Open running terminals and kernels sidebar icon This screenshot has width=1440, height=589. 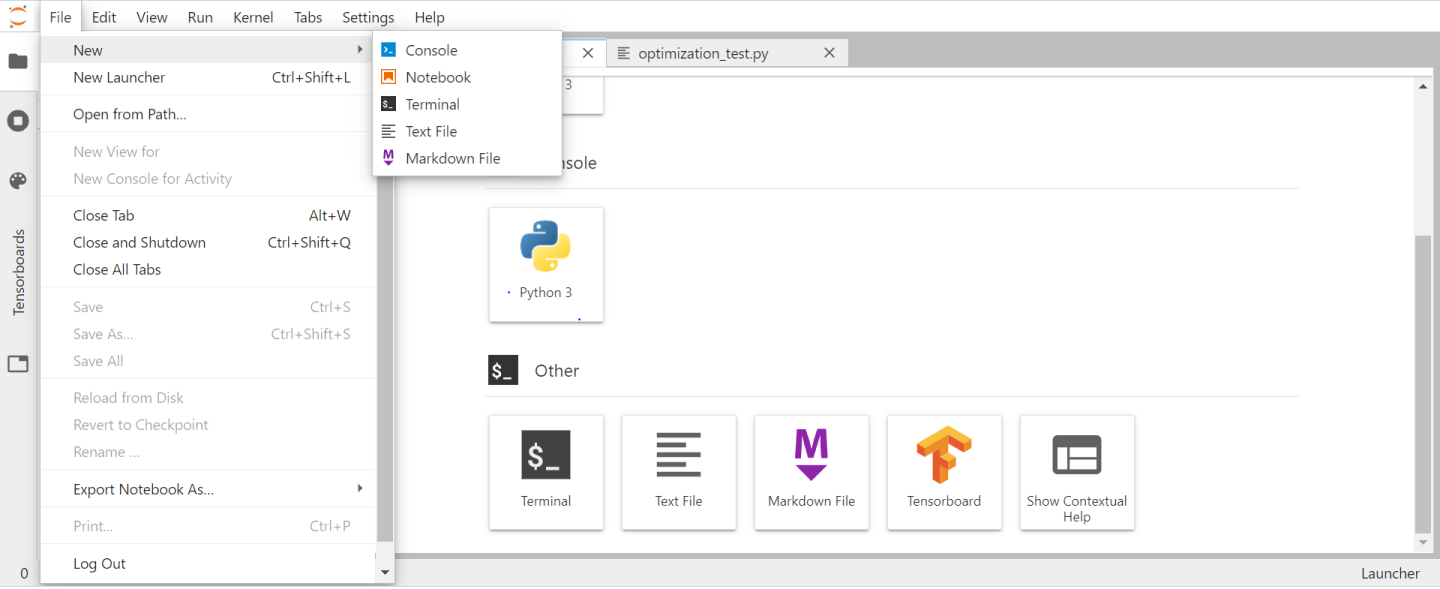[x=18, y=121]
